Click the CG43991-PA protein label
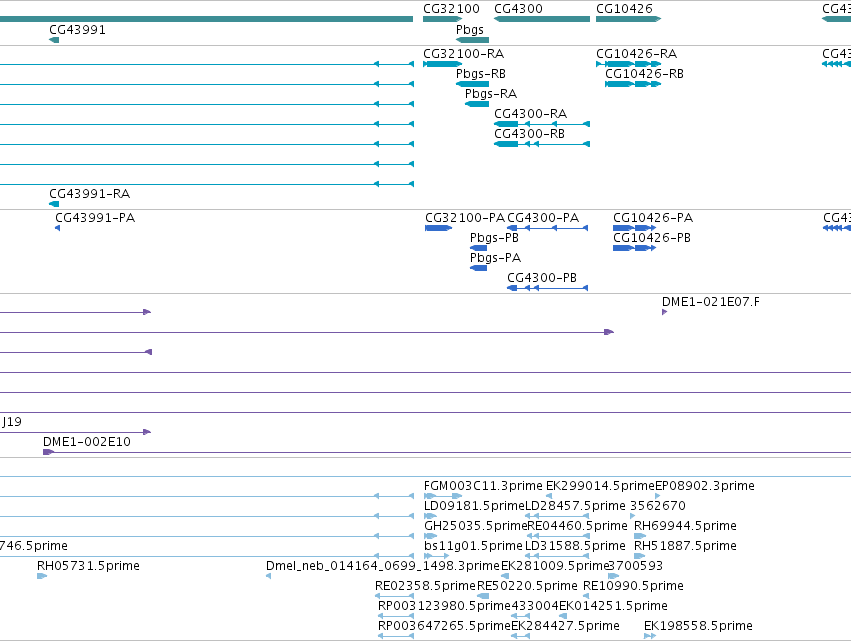 (x=95, y=218)
